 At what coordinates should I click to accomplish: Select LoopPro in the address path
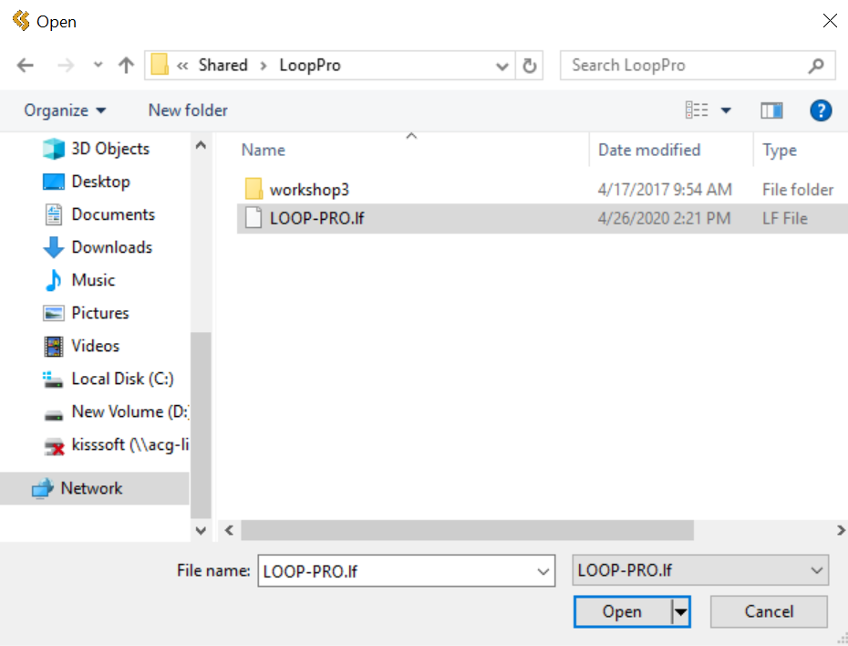[x=310, y=65]
